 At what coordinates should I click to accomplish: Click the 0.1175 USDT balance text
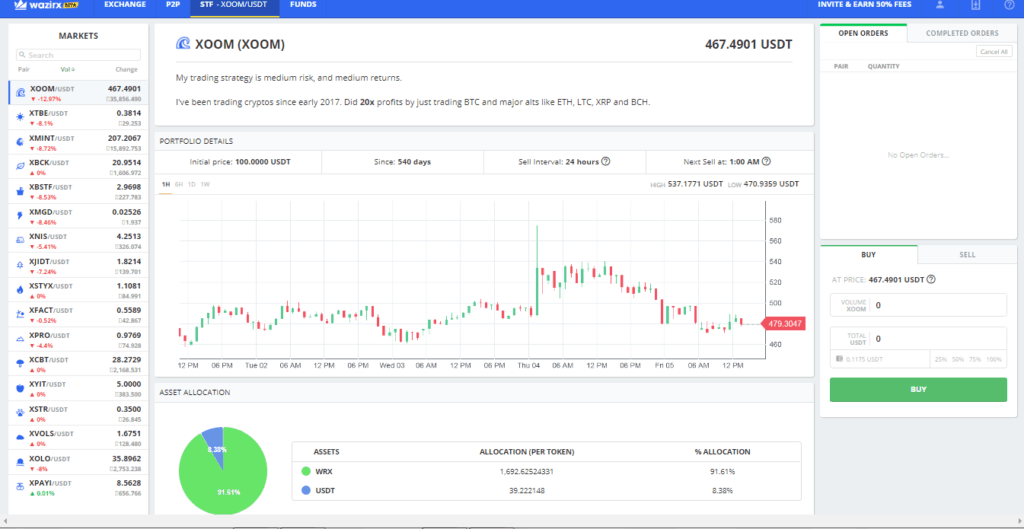pyautogui.click(x=864, y=359)
